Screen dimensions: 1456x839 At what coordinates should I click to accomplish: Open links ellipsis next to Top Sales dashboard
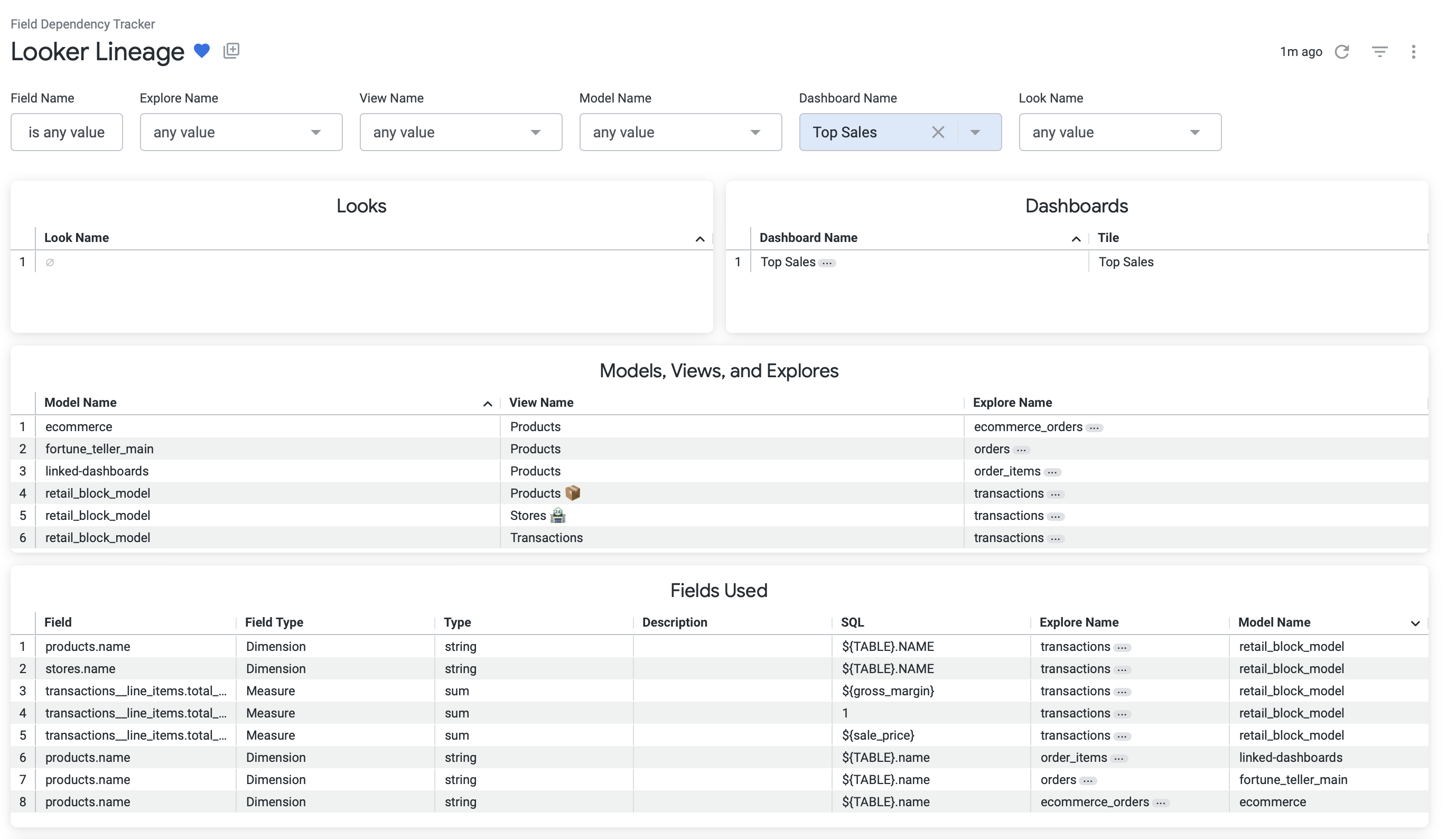(827, 263)
